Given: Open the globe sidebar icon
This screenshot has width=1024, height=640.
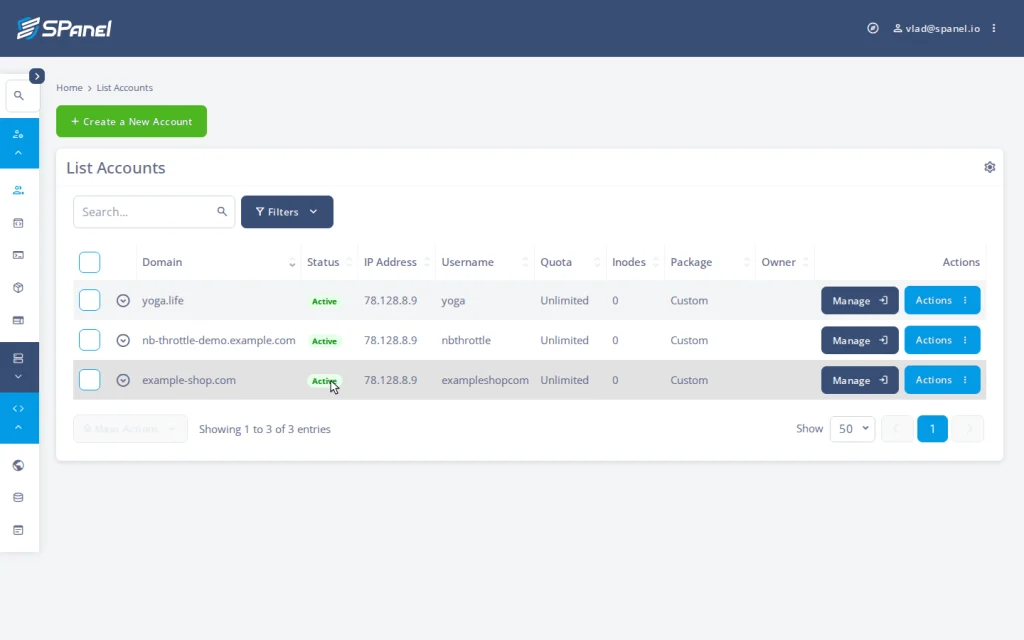Looking at the screenshot, I should (18, 465).
